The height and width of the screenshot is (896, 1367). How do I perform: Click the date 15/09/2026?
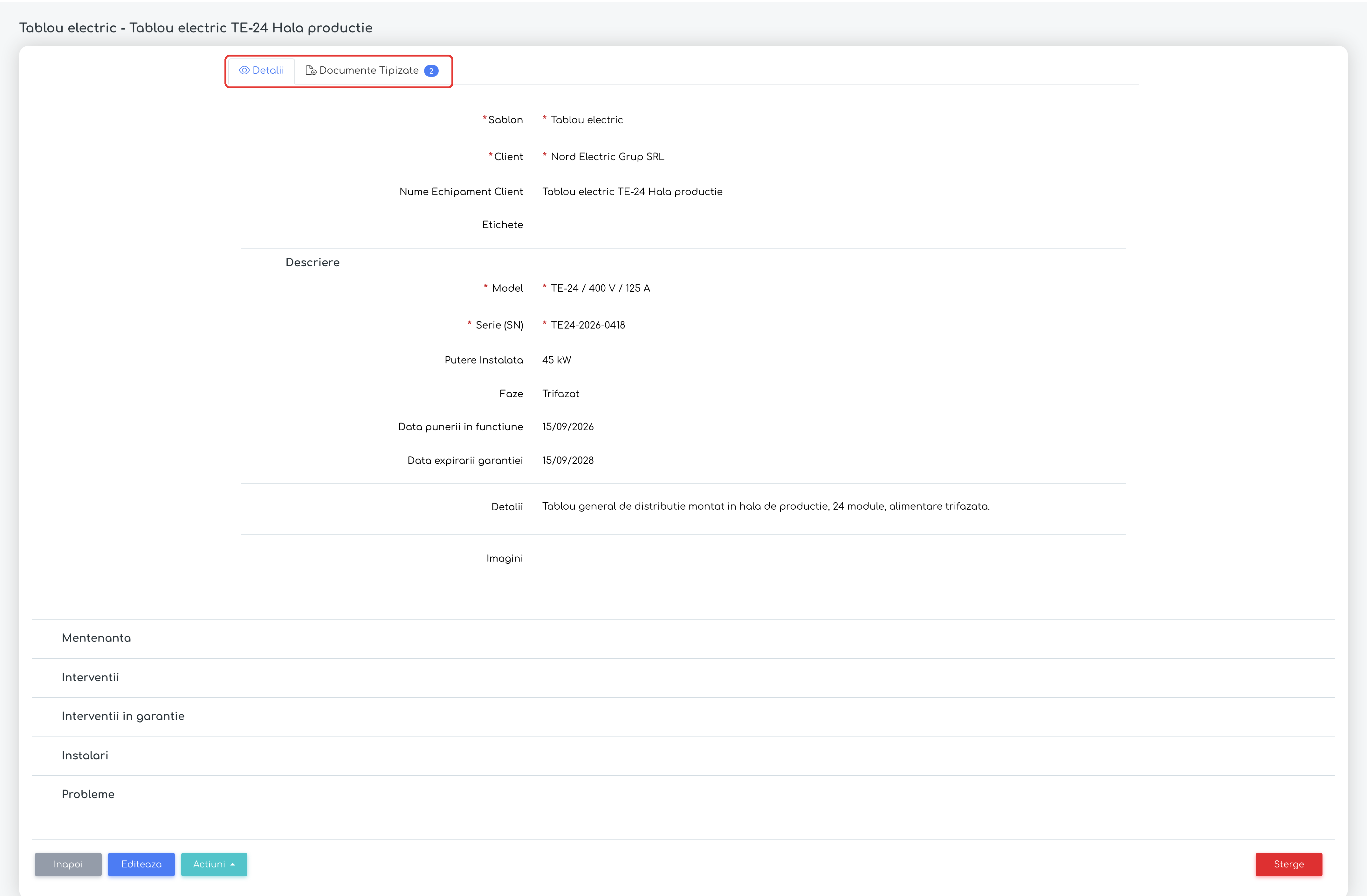(568, 427)
